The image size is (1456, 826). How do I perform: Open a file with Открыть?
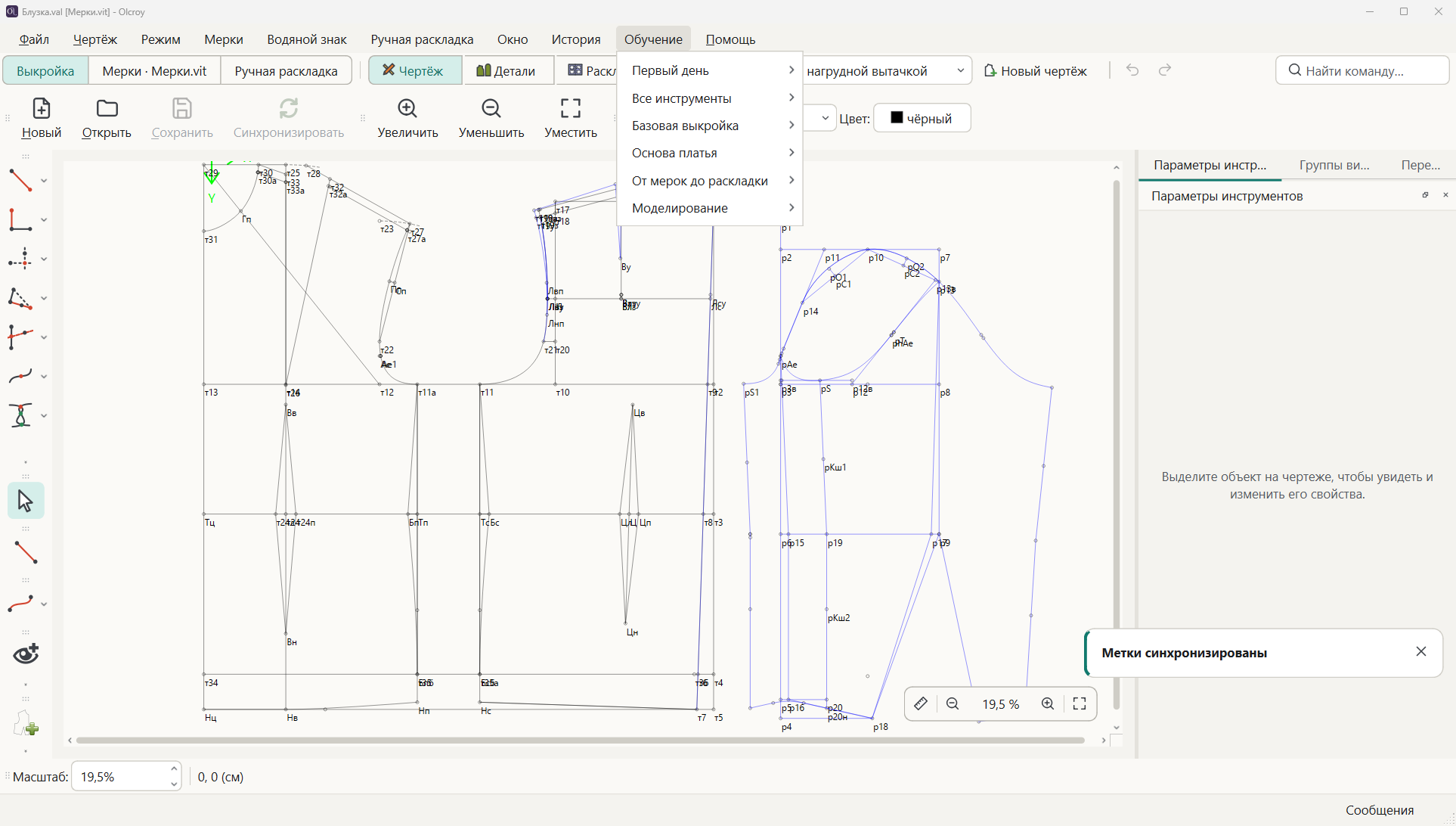click(x=107, y=118)
